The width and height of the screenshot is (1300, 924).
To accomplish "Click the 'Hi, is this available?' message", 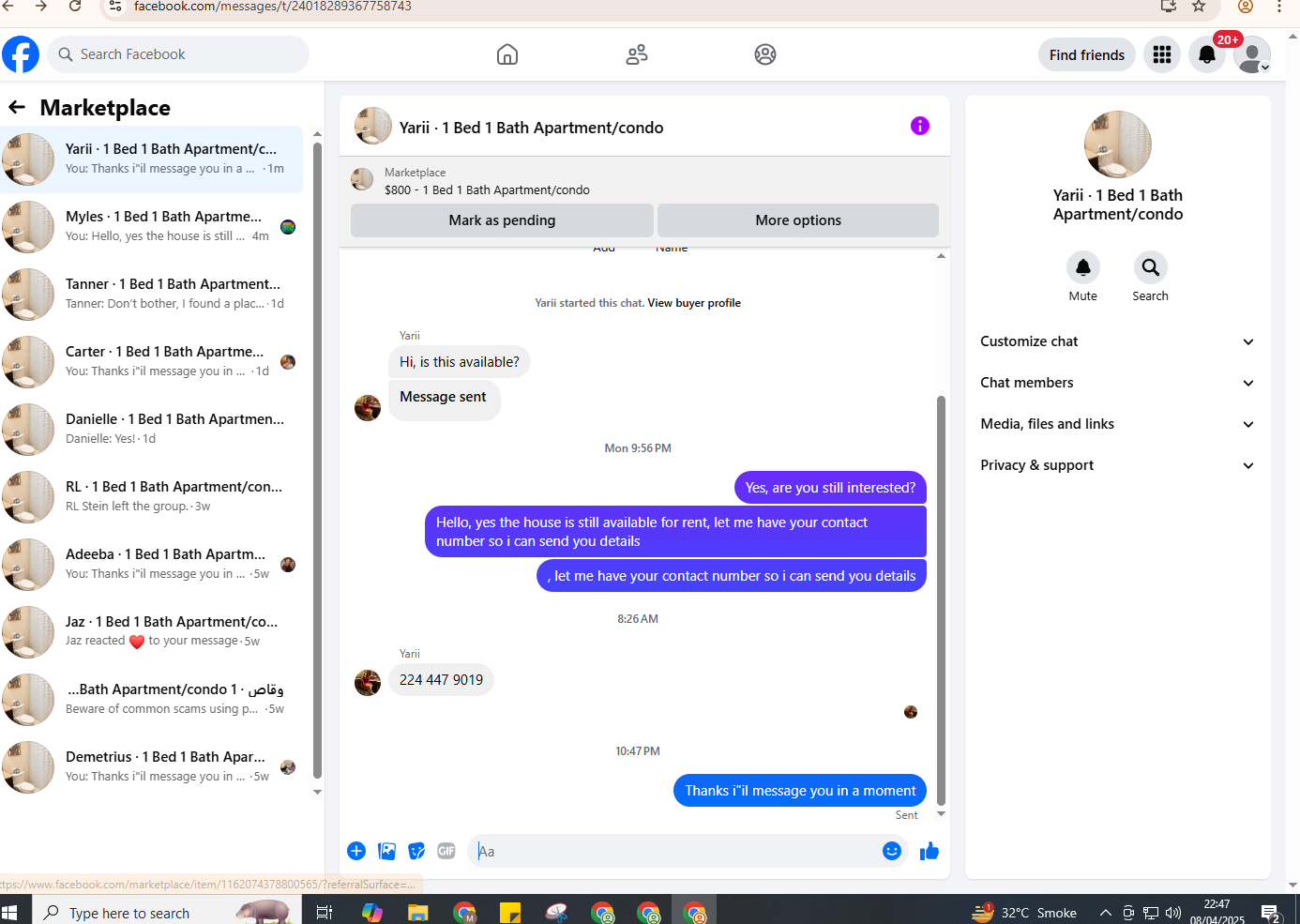I will click(x=460, y=362).
